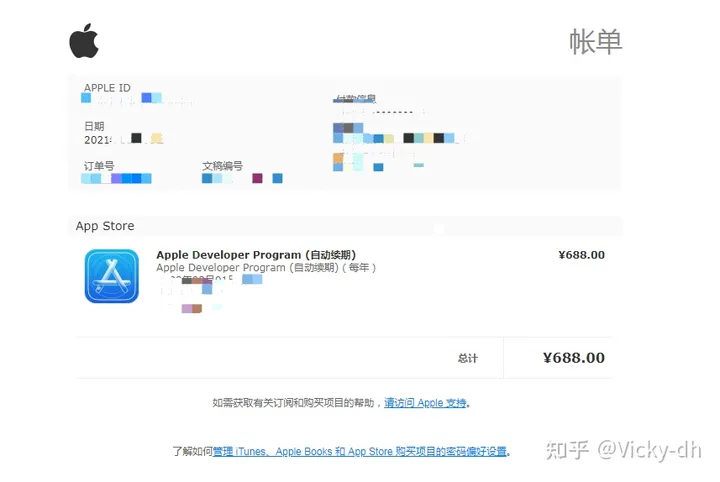Click the bold Apple Developer Program (自动续期) title
The height and width of the screenshot is (482, 720).
click(255, 255)
